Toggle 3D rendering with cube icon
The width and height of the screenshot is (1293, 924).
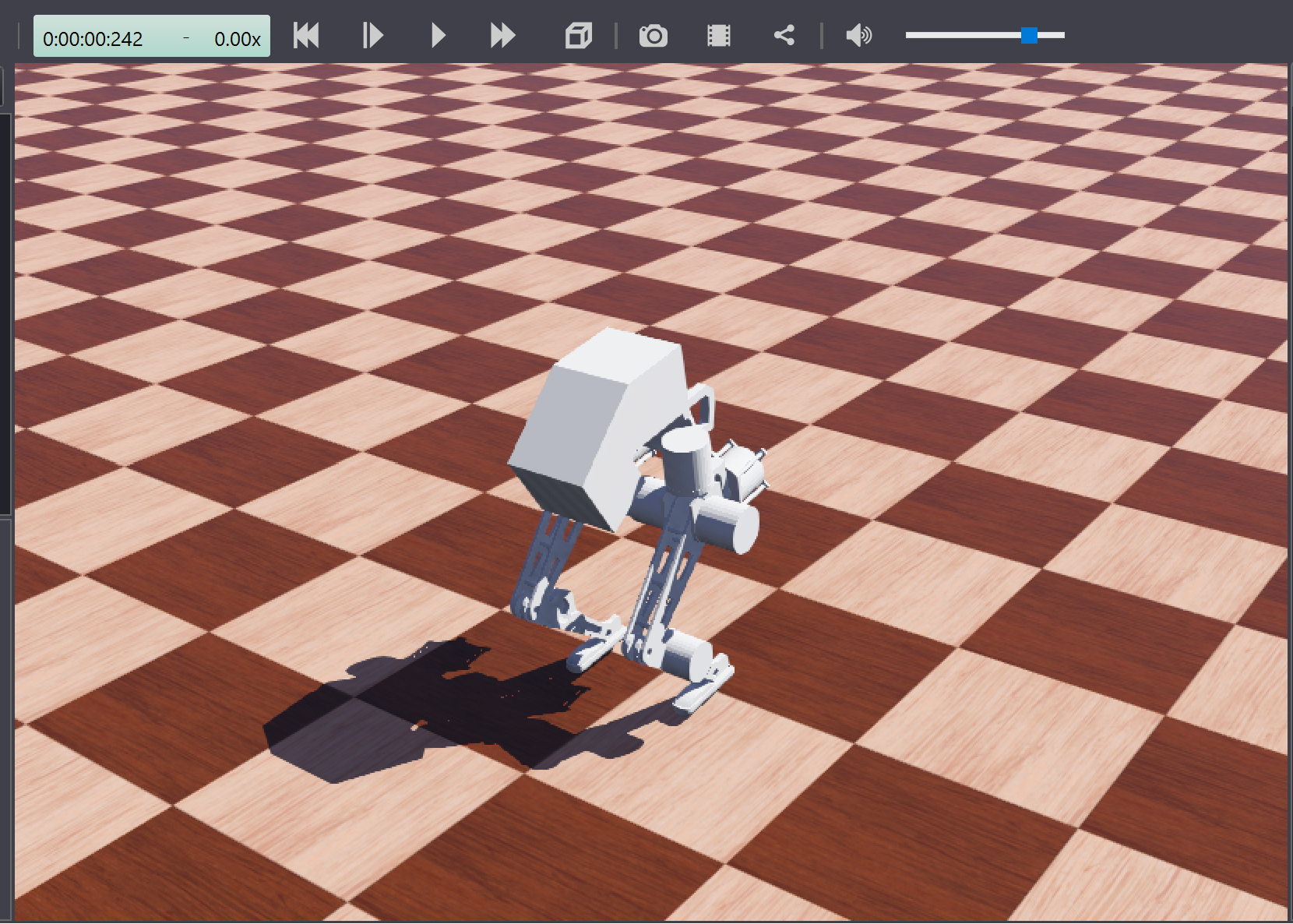coord(579,36)
